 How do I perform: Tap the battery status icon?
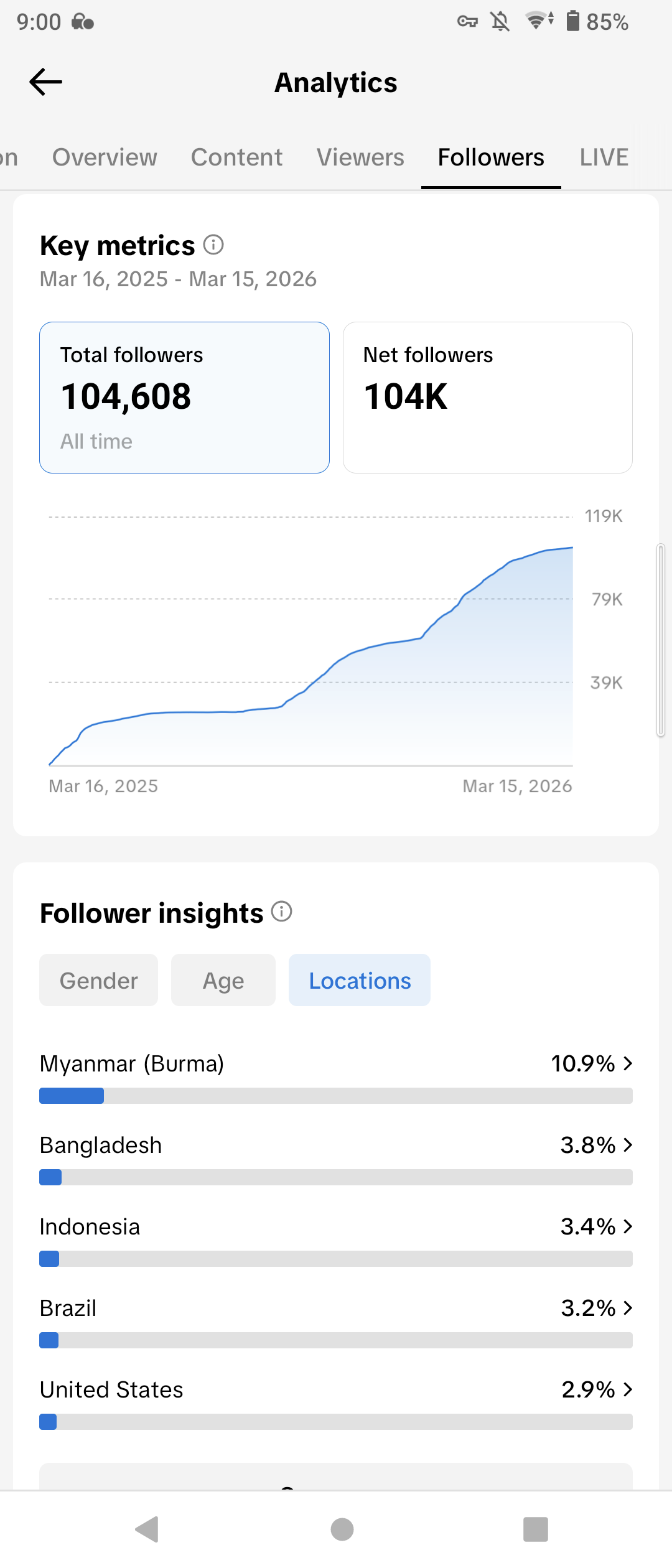point(572,21)
